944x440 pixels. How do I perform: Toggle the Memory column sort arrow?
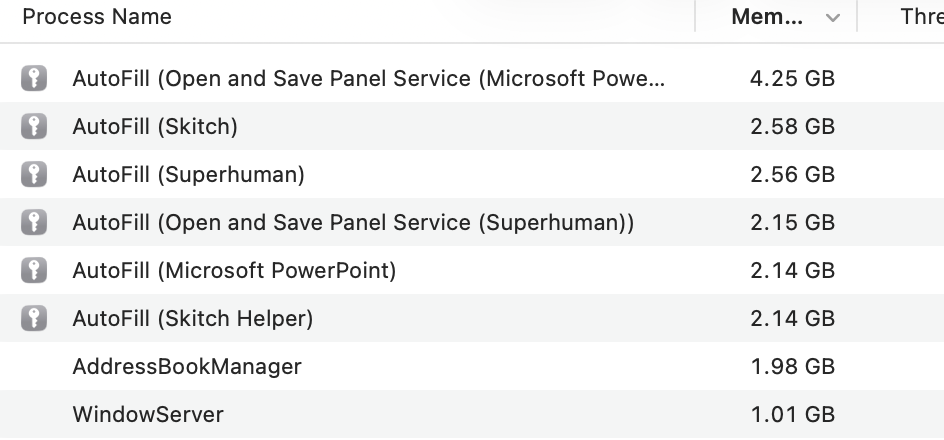click(832, 17)
